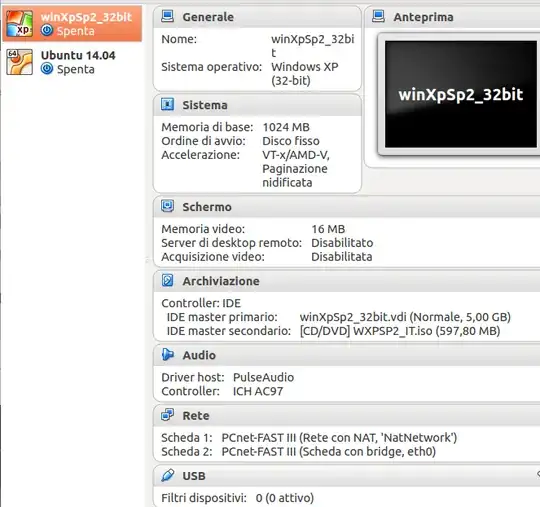This screenshot has width=540, height=507.
Task: Click the Windows XP machine icon
Action: [19, 23]
